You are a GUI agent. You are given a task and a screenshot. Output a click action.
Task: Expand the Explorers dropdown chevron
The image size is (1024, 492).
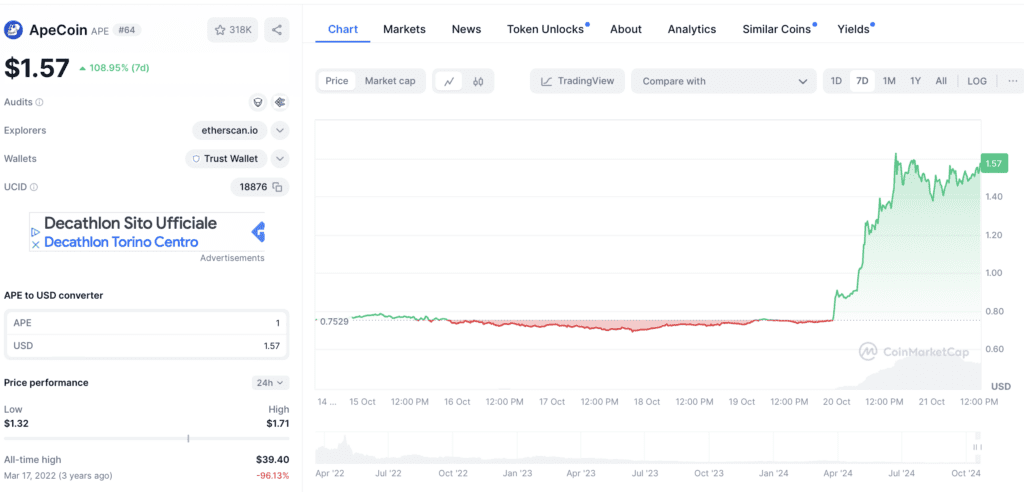[x=280, y=131]
